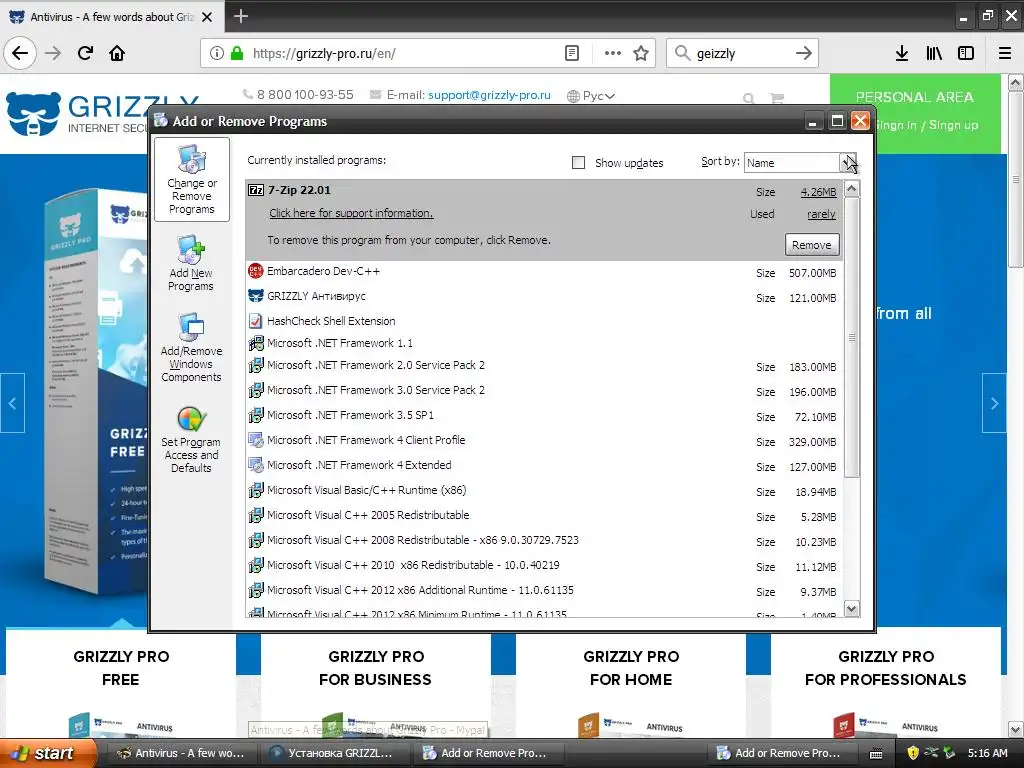Select Microsoft Visual C++ 2005 Redistributable
The image size is (1024, 768).
543,515
